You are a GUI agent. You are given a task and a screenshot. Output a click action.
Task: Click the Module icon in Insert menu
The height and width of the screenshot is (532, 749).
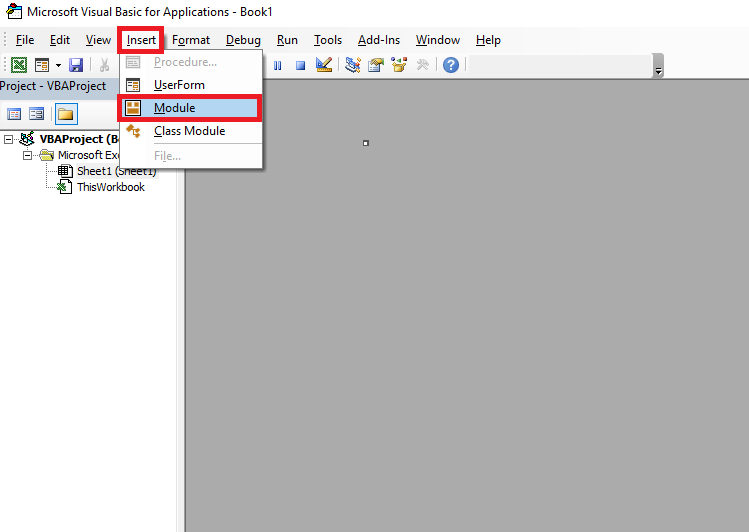click(x=133, y=108)
